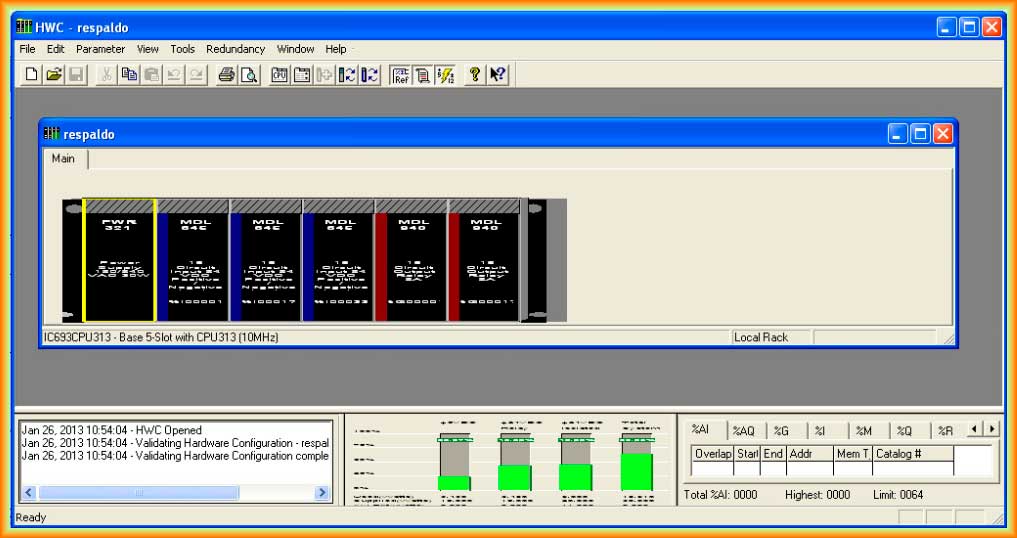Open the Redundancy menu
This screenshot has height=538, width=1017.
click(x=235, y=49)
